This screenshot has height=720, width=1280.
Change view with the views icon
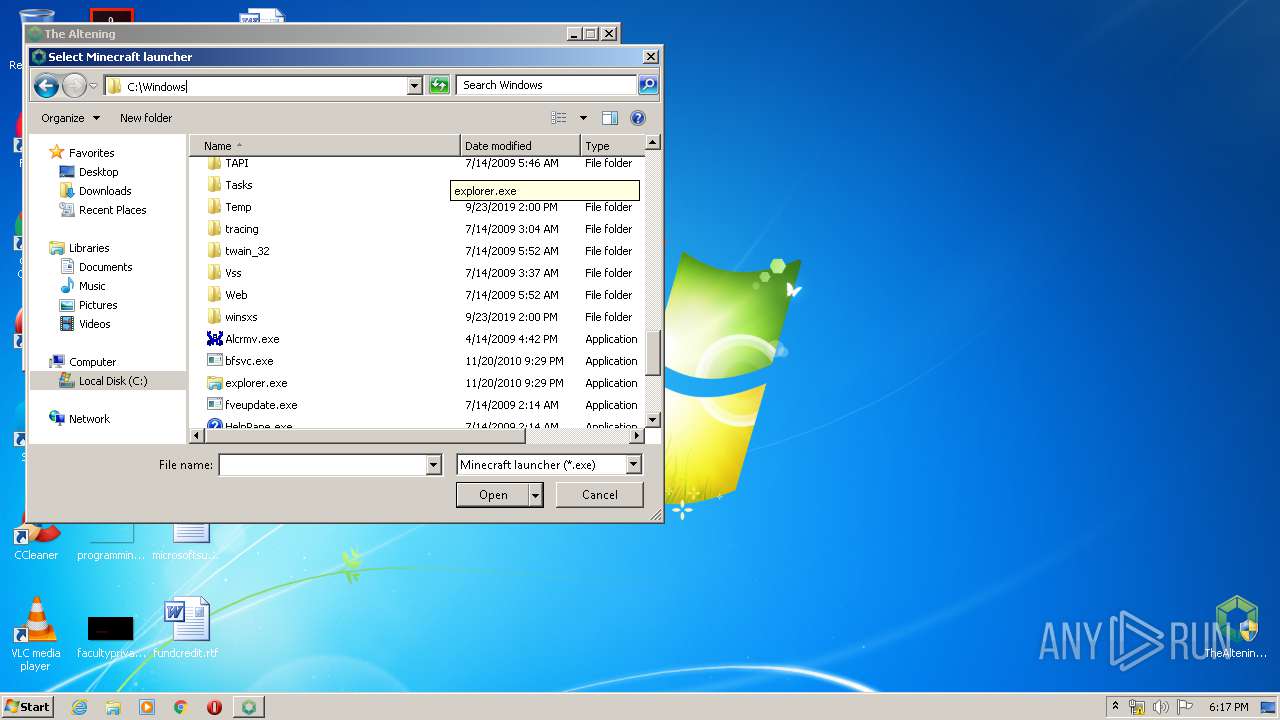tap(559, 118)
